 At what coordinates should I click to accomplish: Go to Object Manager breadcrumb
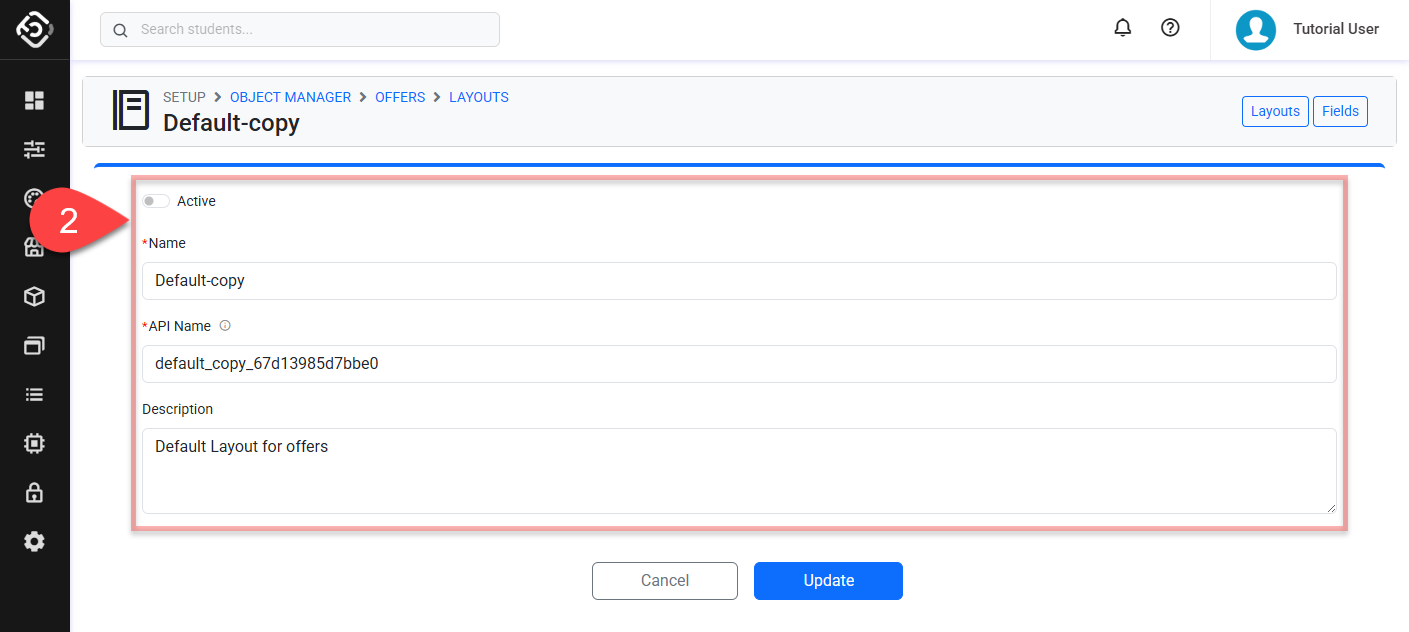[290, 97]
